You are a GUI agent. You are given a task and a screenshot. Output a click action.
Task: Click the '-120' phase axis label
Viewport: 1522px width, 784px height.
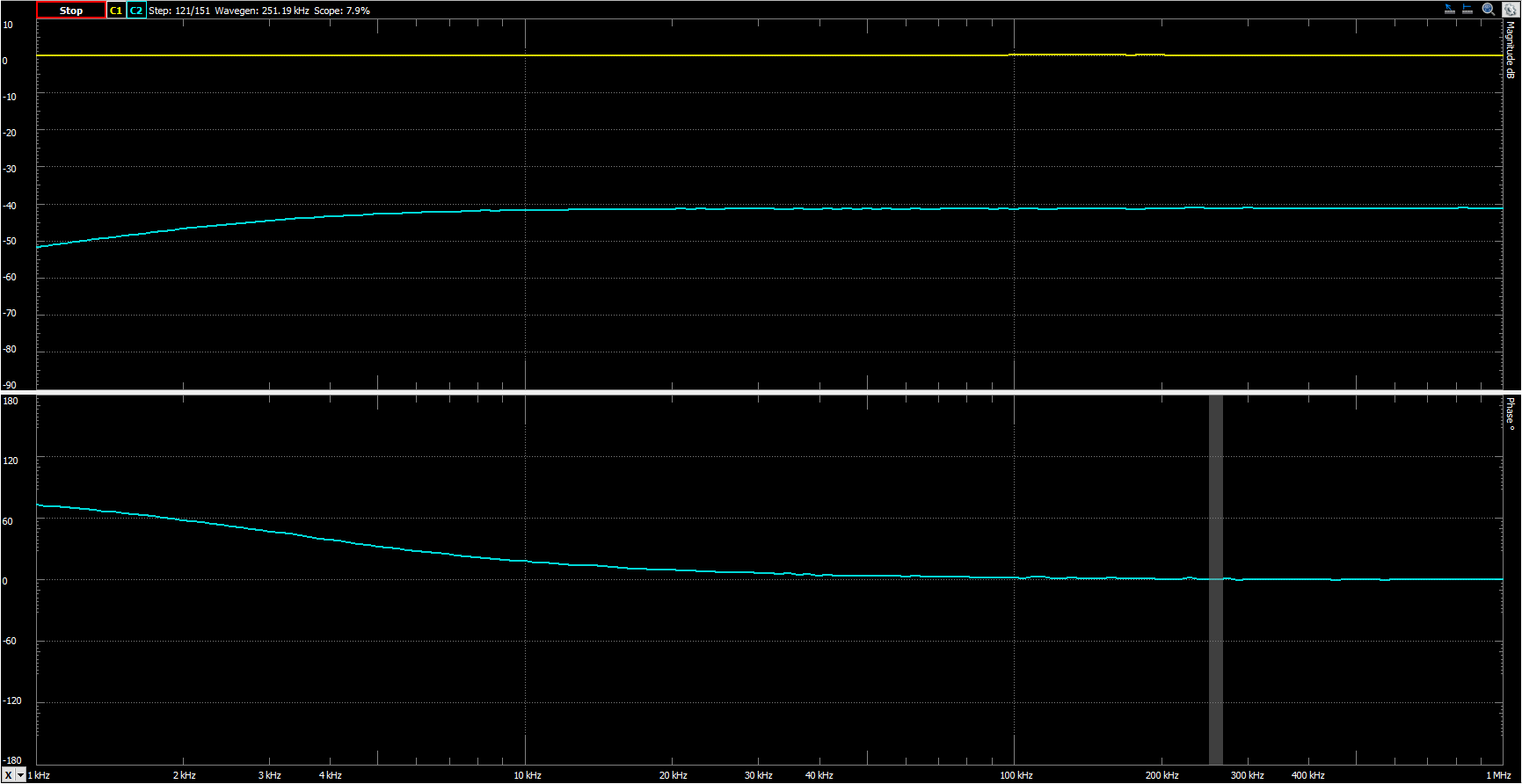tap(11, 701)
